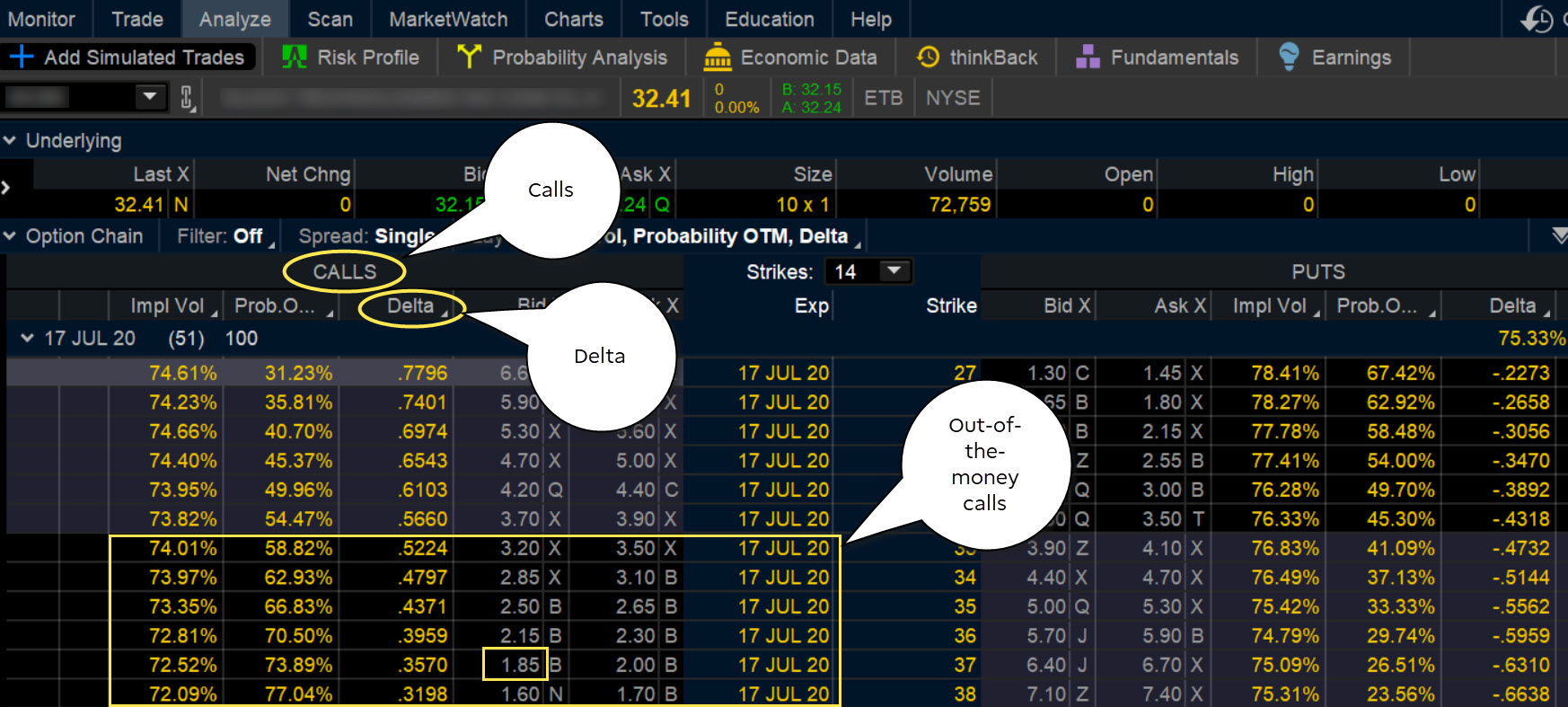
Task: Click put delta value -.6638
Action: pos(1520,694)
